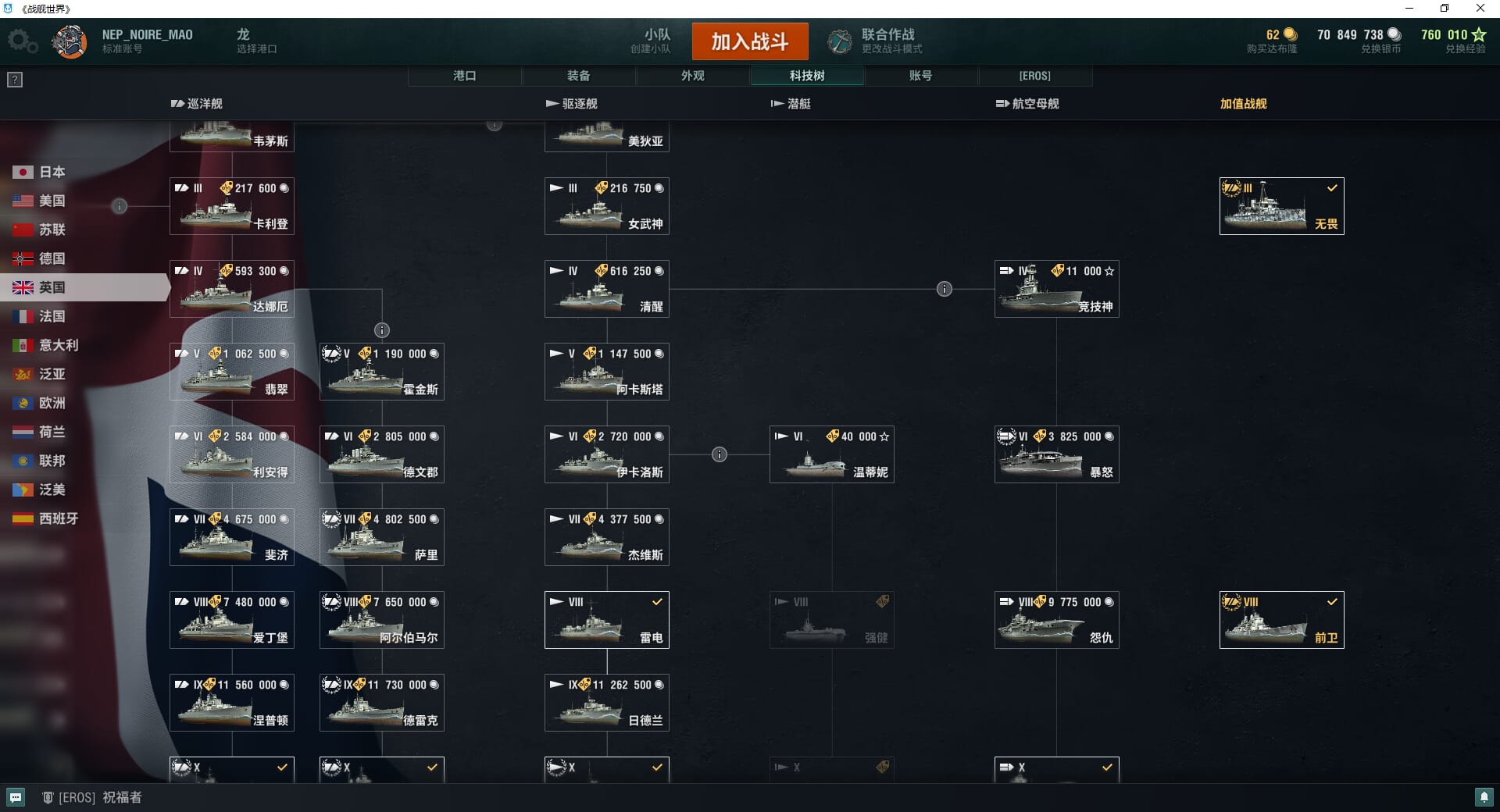This screenshot has height=812, width=1500.
Task: Open the chat icon at bottom left
Action: [x=16, y=797]
